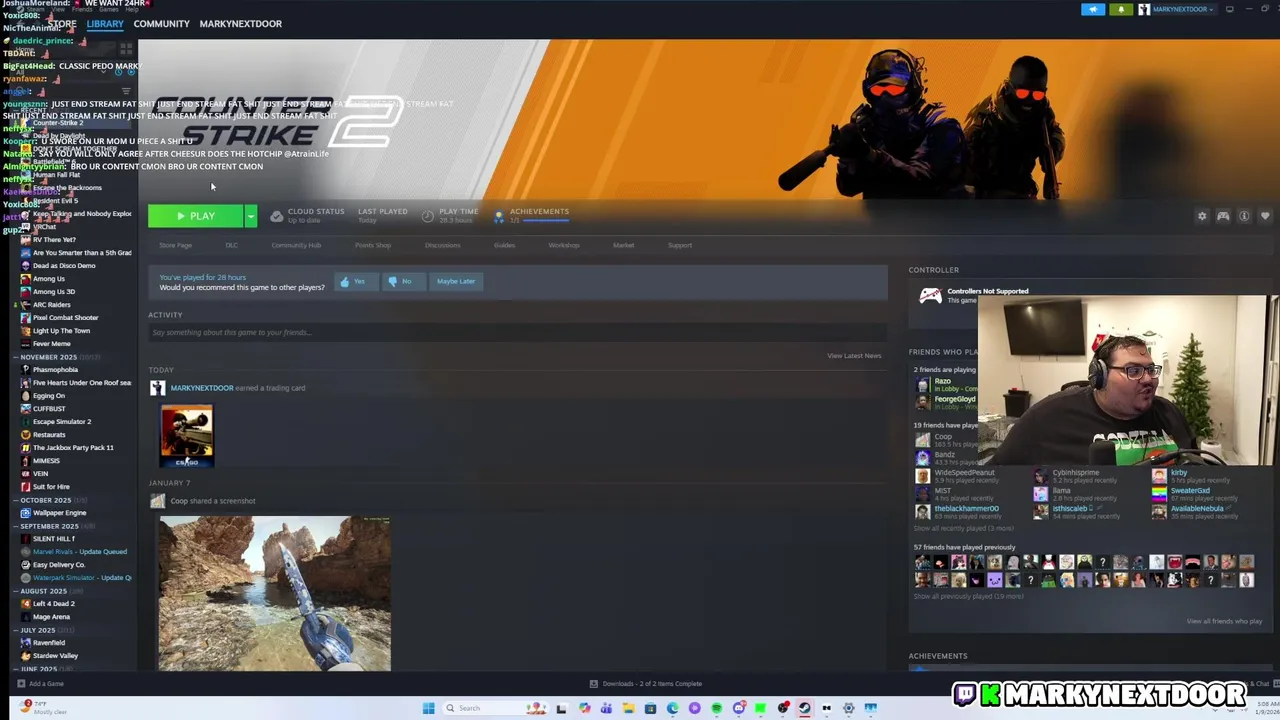The height and width of the screenshot is (720, 1280).
Task: Collapse the AUGUST 2025 group
Action: (x=43, y=591)
